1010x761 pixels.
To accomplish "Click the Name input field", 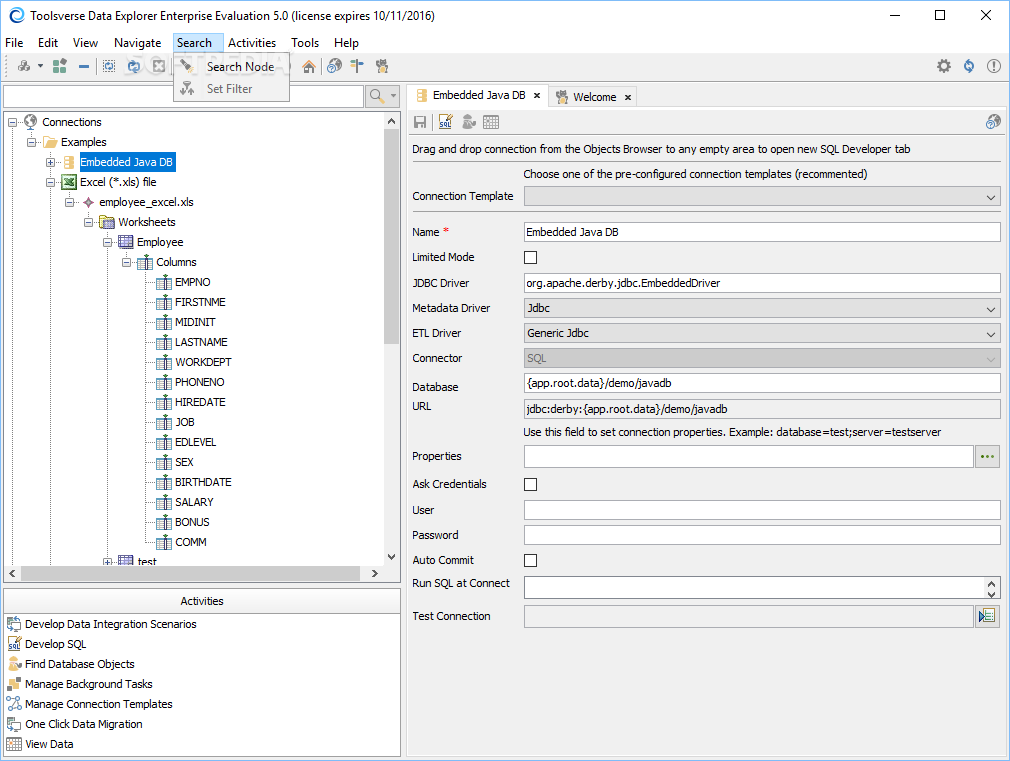I will (762, 232).
